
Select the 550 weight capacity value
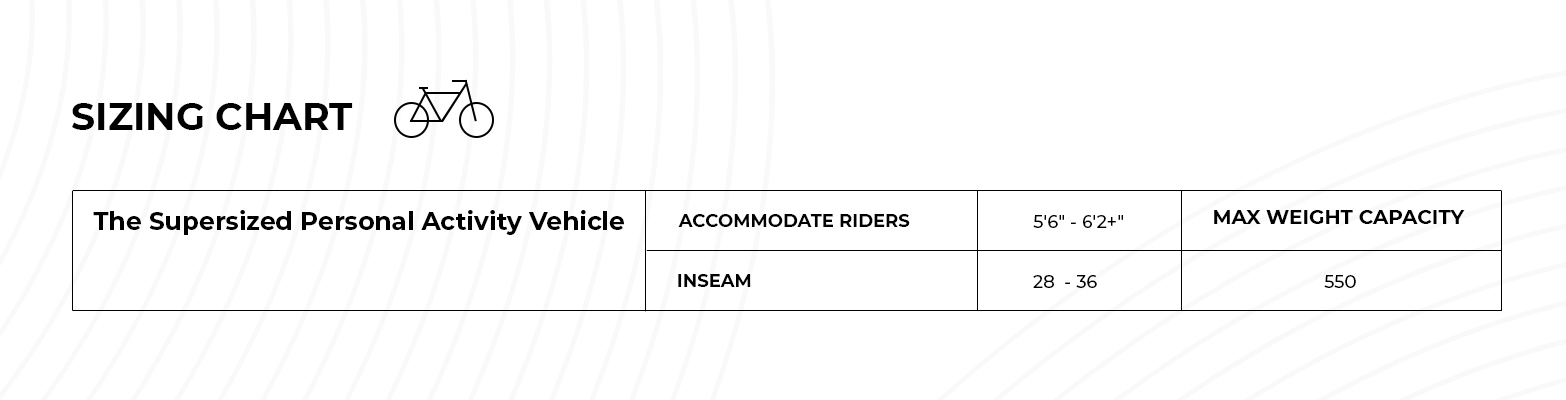point(1340,282)
